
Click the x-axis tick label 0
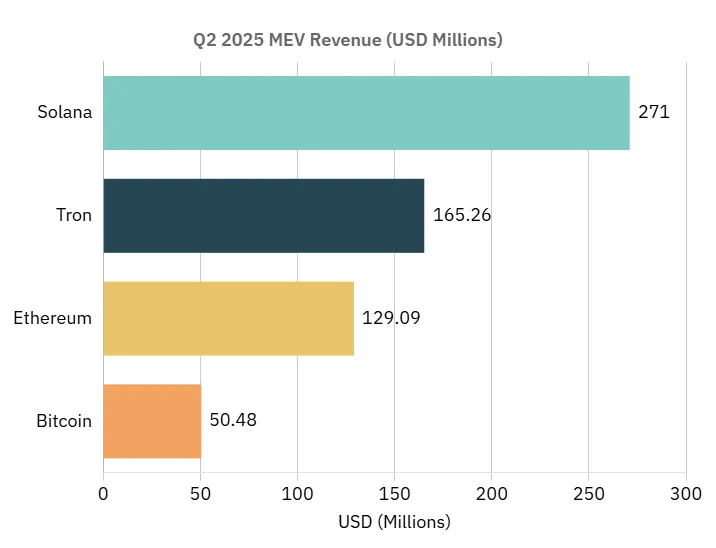[103, 494]
